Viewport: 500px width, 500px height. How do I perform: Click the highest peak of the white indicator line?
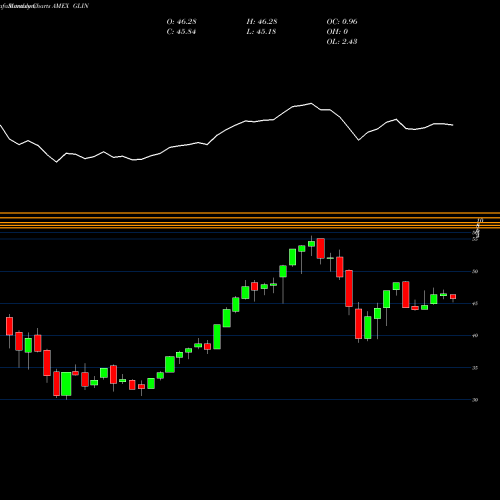point(311,103)
